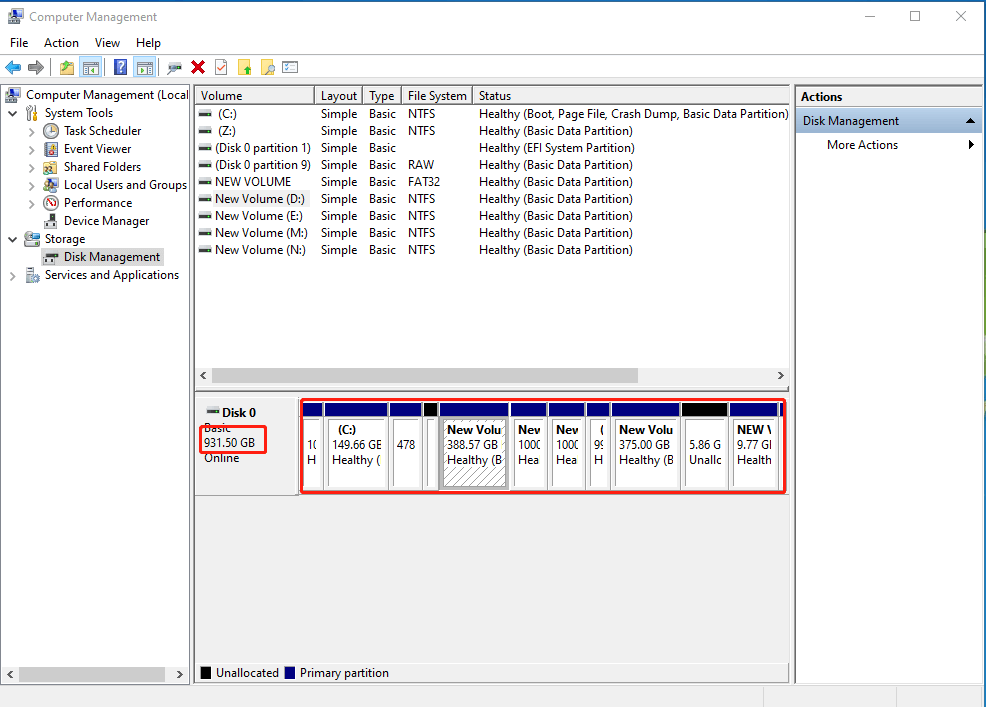Click the checklist settings toolbar icon
Viewport: 986px width, 707px height.
point(290,67)
